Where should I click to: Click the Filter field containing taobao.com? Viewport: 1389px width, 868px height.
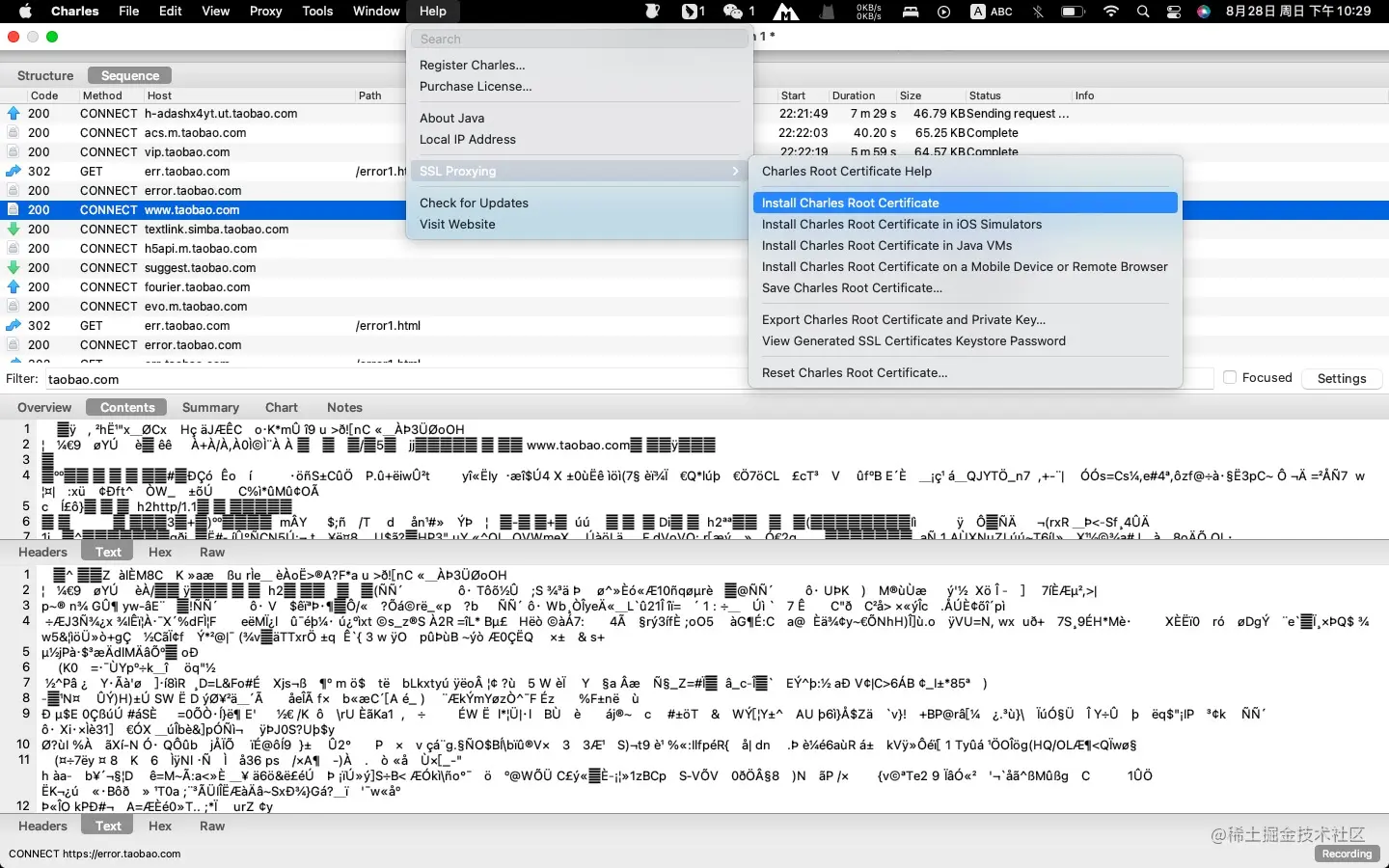[627, 379]
